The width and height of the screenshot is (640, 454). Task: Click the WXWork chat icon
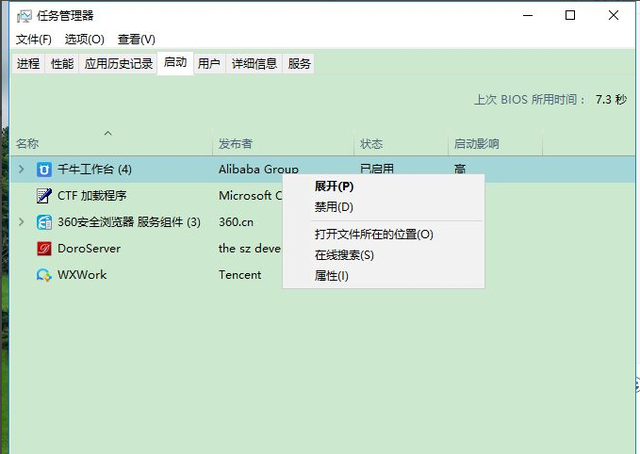point(44,275)
